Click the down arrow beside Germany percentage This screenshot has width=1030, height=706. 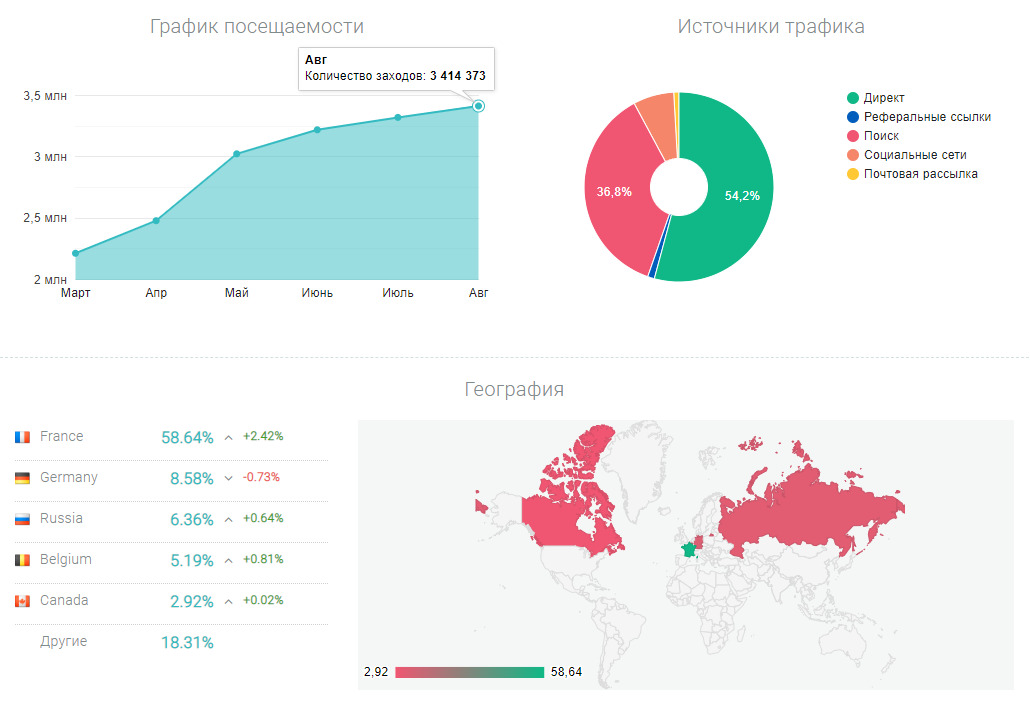pos(229,478)
